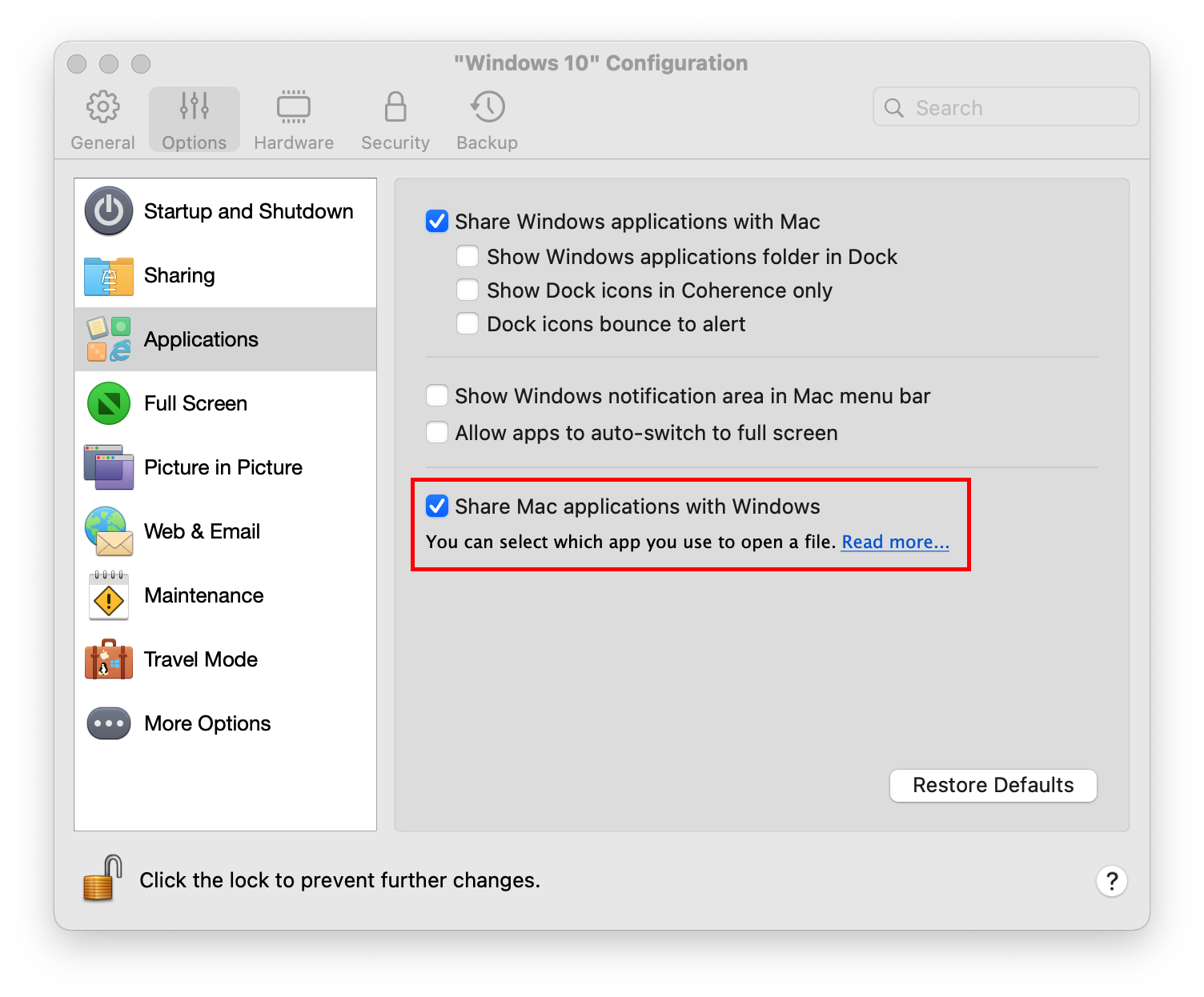Screen dimensions: 1204x997
Task: Click the Applications sidebar icon
Action: point(108,339)
